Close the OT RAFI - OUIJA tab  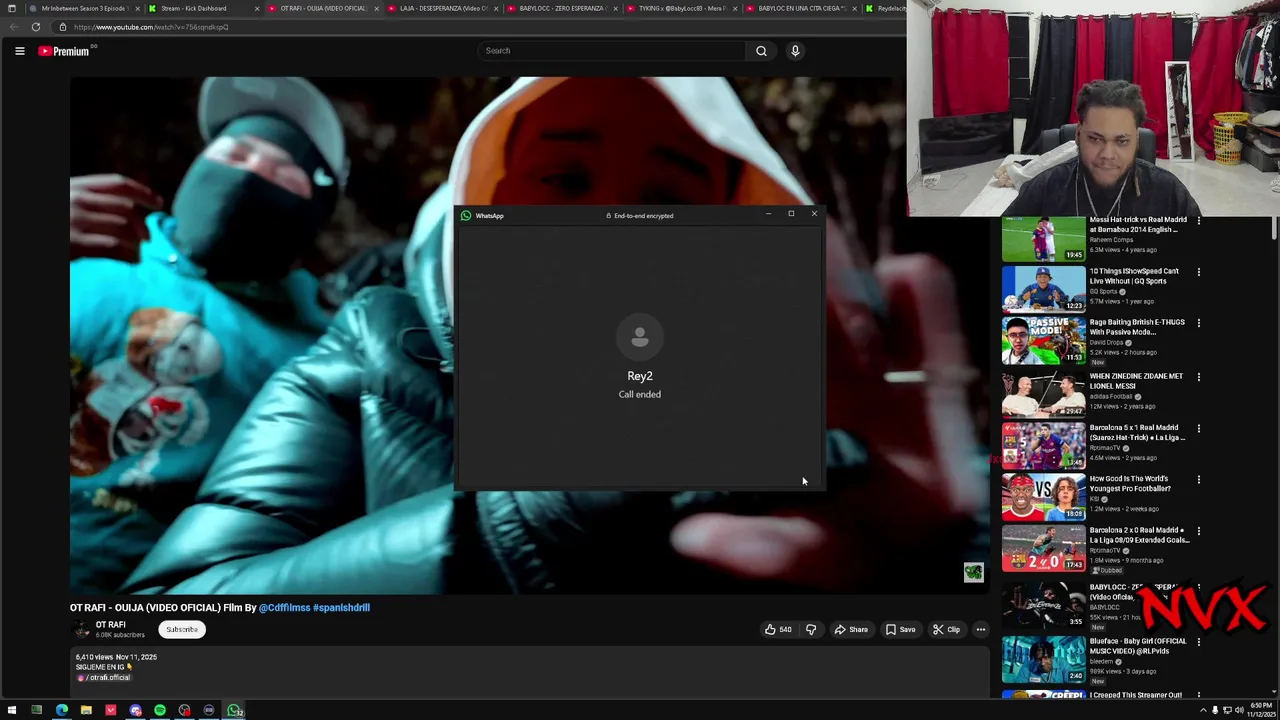point(376,8)
